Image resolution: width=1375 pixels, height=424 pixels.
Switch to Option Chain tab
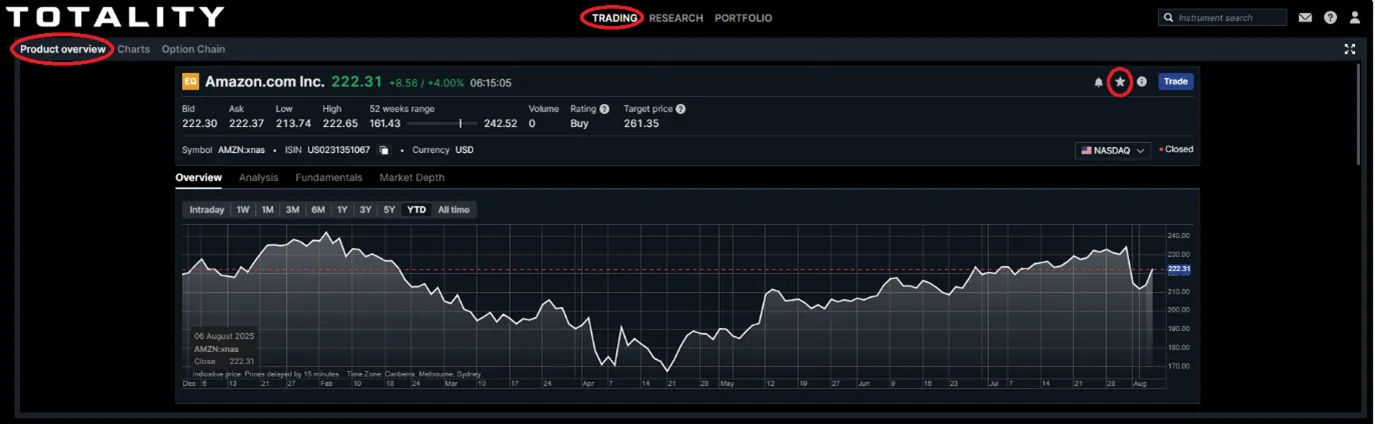click(x=193, y=49)
